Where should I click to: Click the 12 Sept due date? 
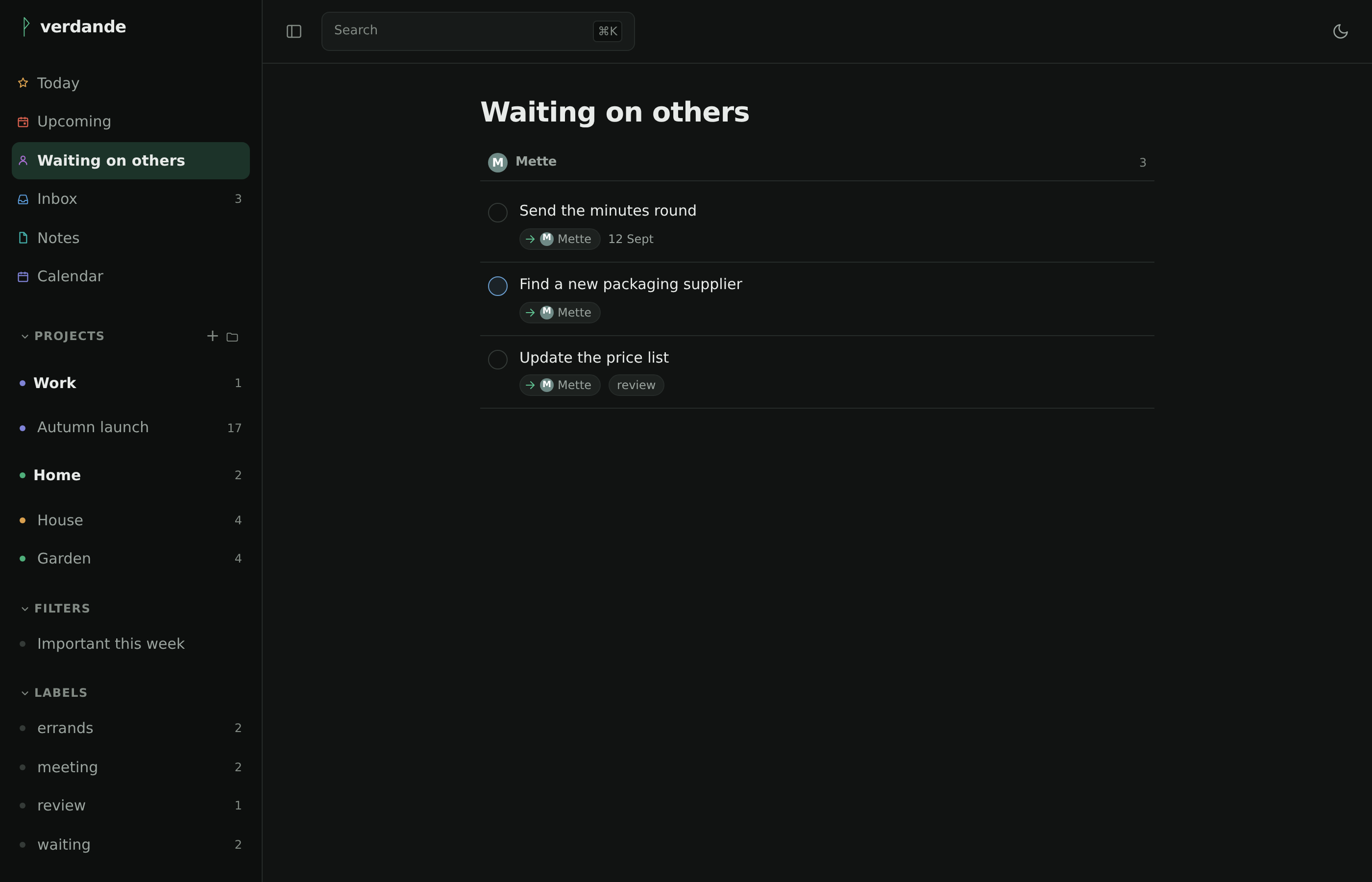[x=631, y=240]
